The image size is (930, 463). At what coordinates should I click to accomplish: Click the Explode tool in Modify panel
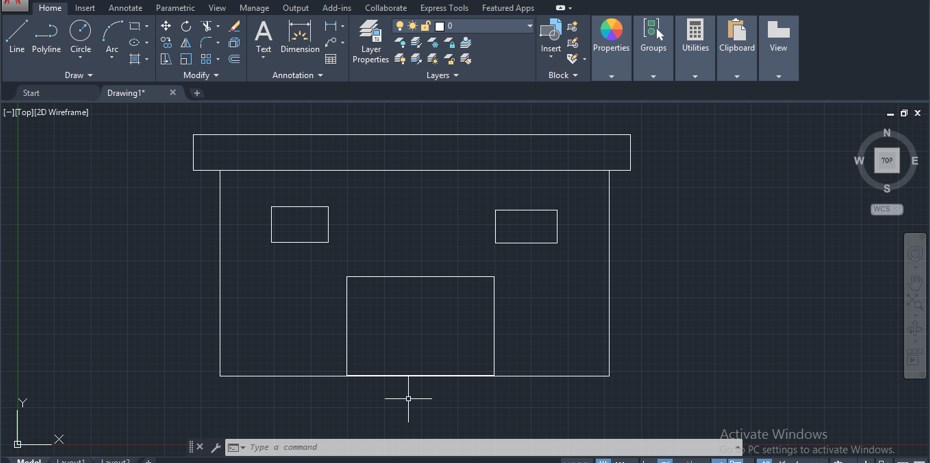234,43
